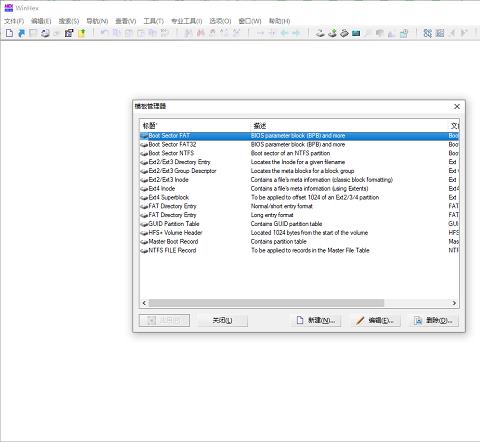Click the scrollbar right arrow
480x442 pixels.
(x=454, y=303)
